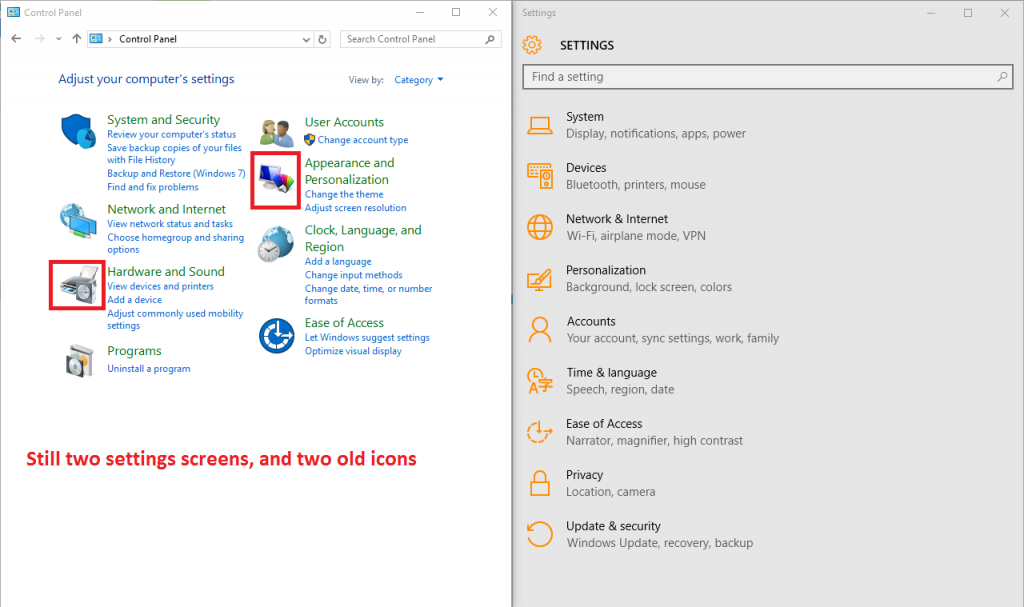
Task: Click Change input methods link
Action: [x=353, y=275]
